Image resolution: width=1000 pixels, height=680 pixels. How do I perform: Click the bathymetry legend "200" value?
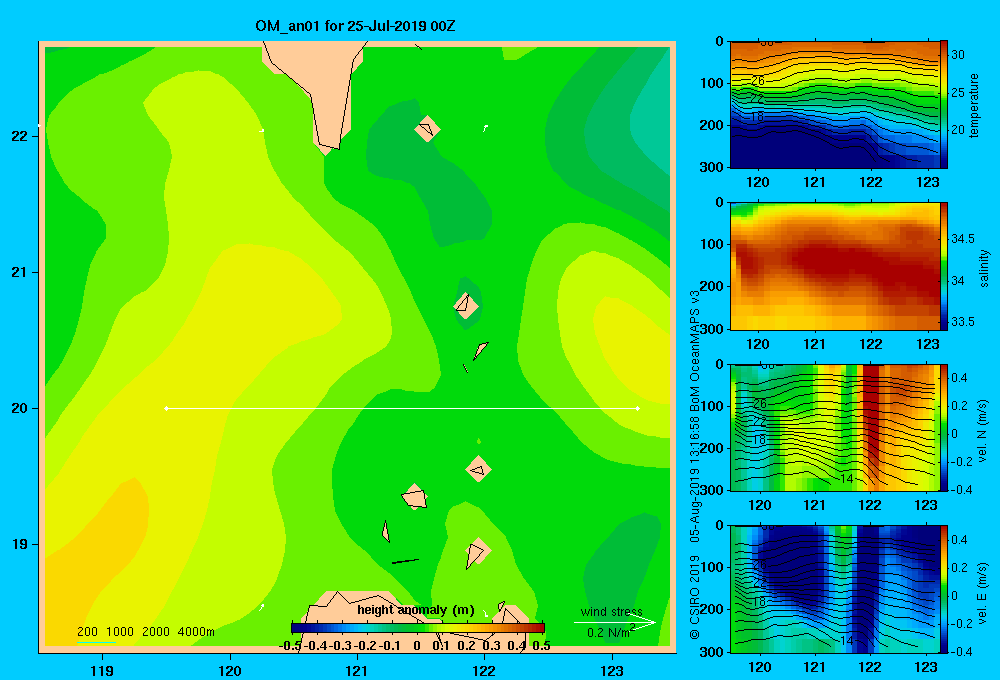pos(87,632)
